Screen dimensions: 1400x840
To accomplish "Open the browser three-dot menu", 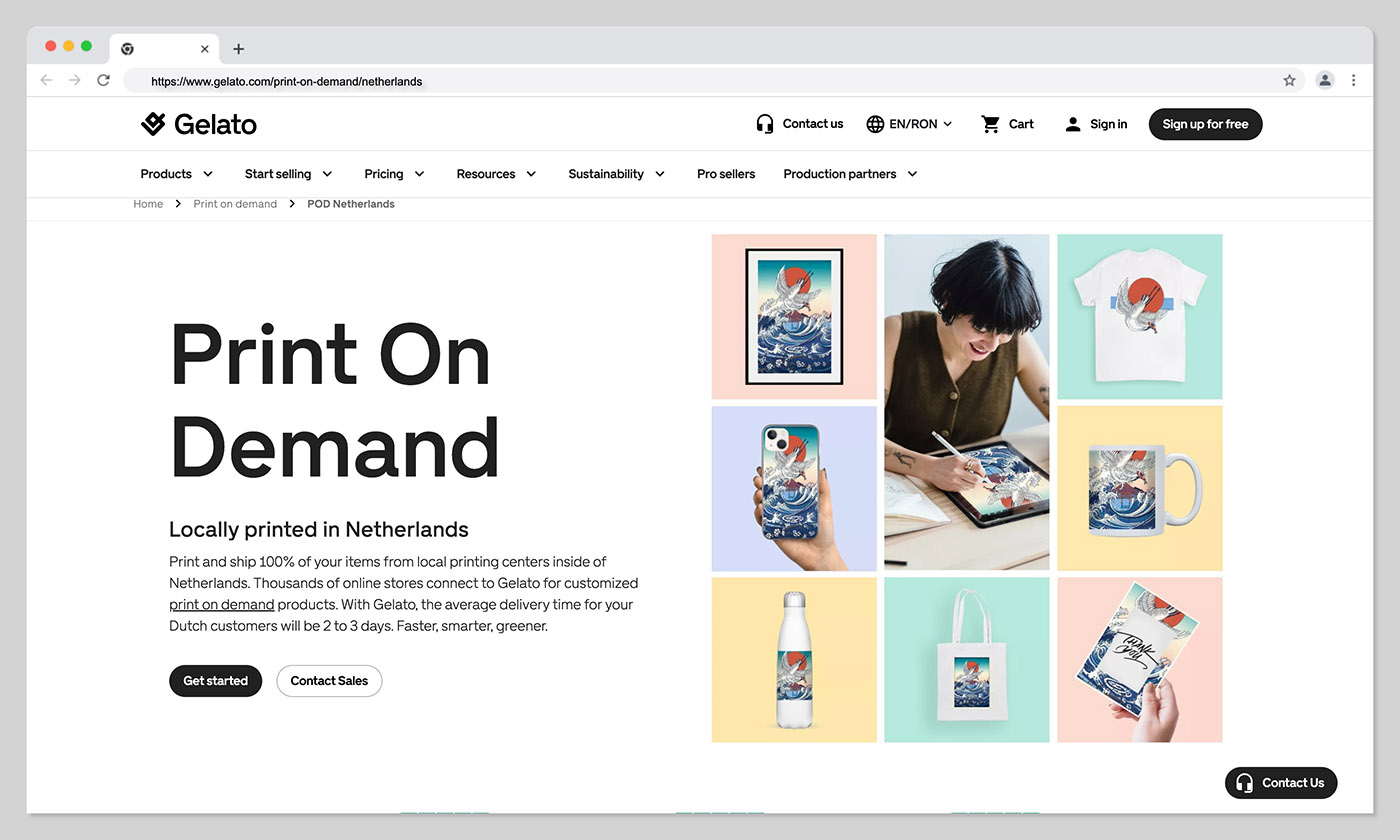I will click(1354, 80).
